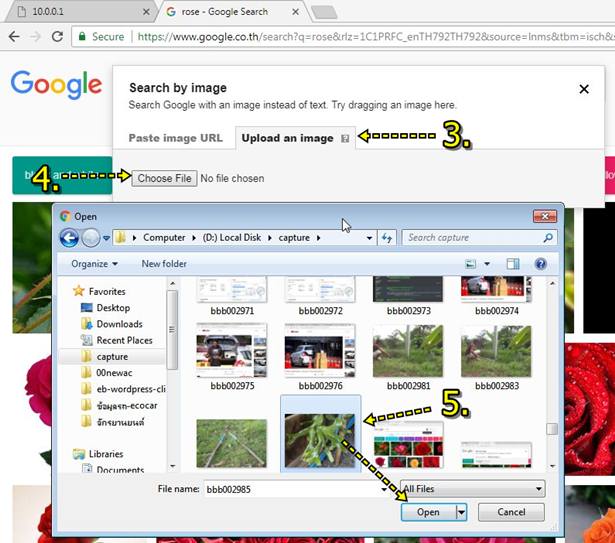Open a new browser tab
Screen dimensions: 615x543
[x=324, y=12]
